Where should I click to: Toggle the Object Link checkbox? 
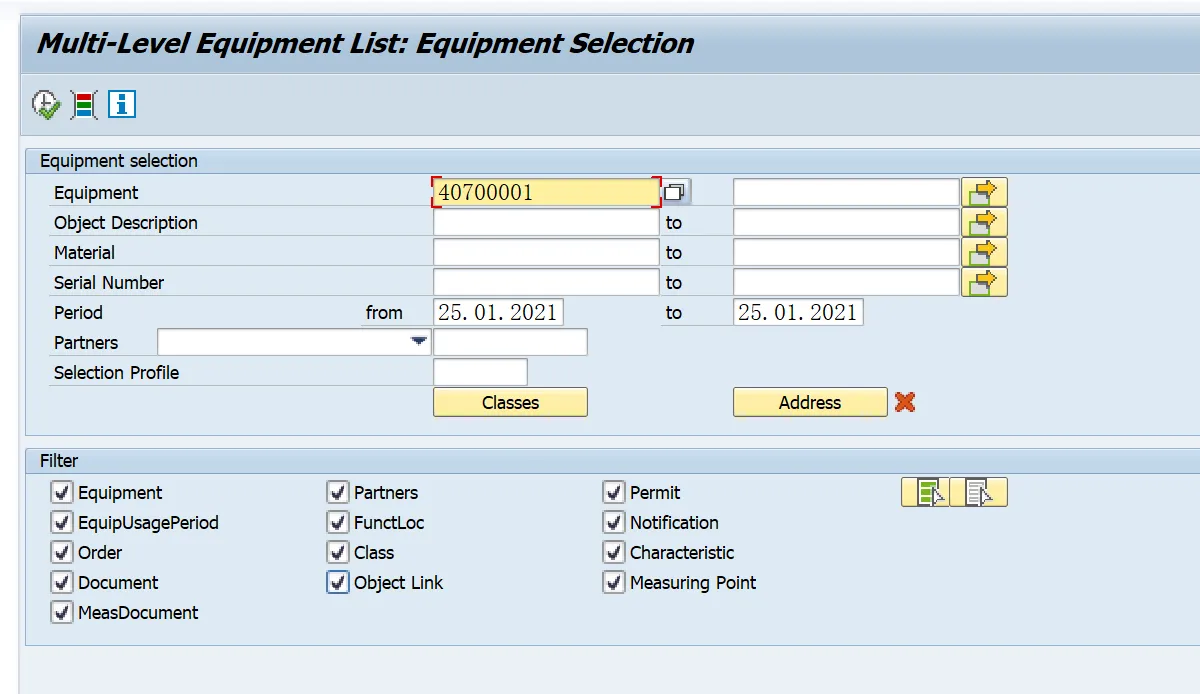click(x=338, y=582)
